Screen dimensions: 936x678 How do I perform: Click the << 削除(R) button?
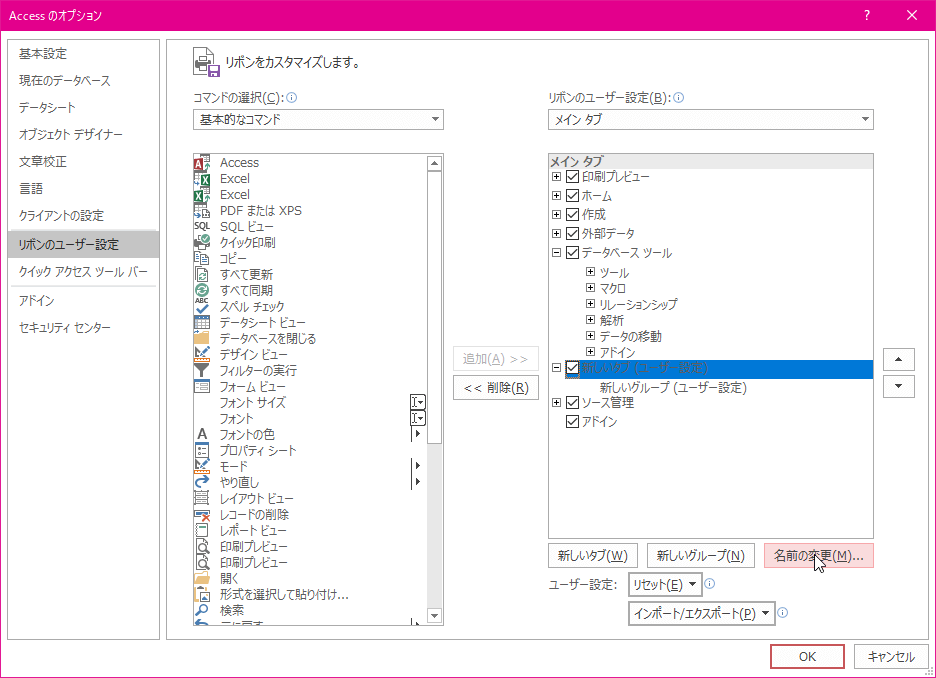496,388
